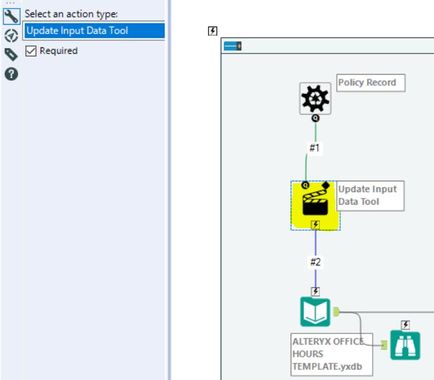Select the #1 connection label
Screen dimensions: 434x380
pos(315,148)
